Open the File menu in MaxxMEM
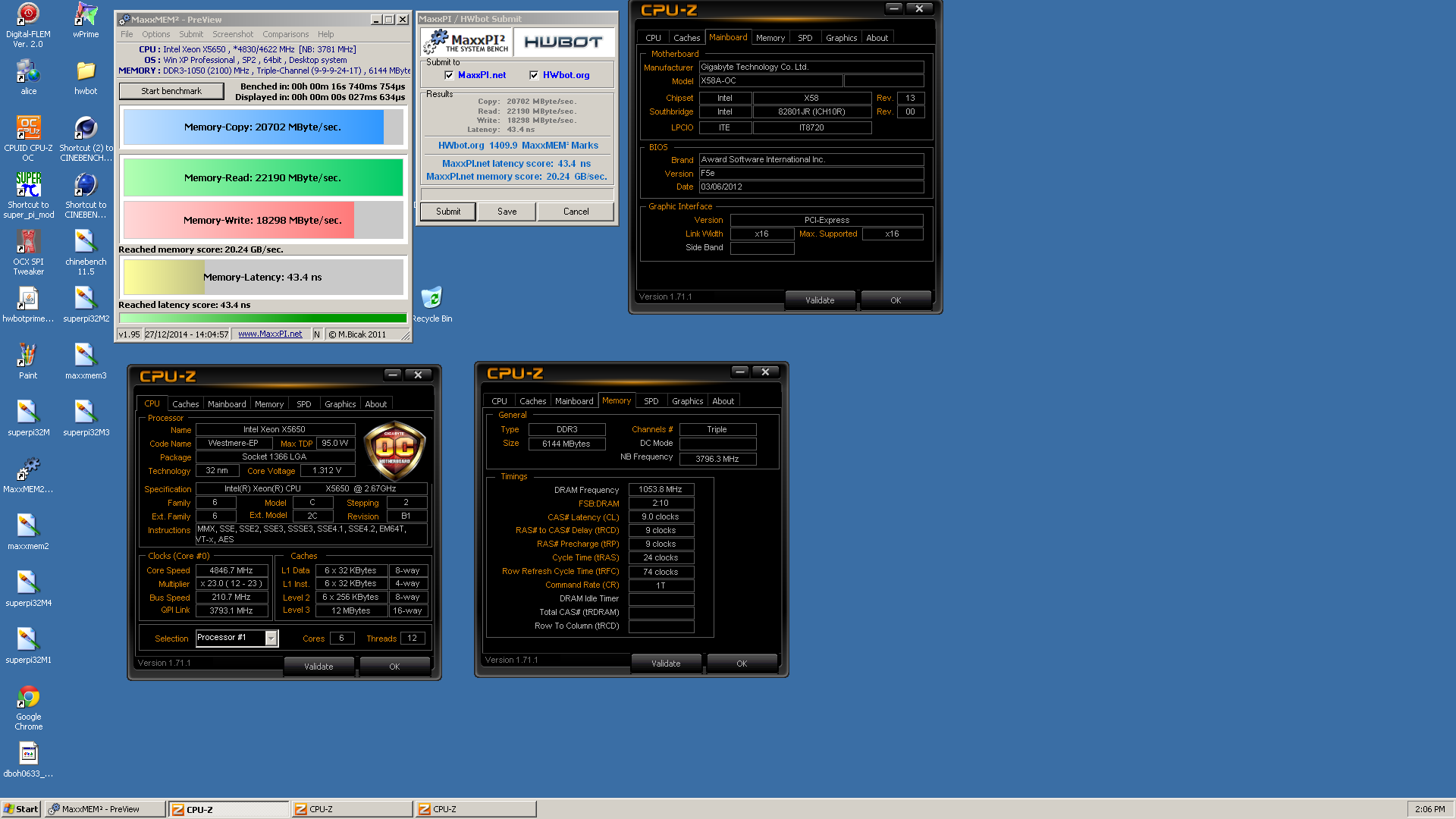 tap(127, 34)
